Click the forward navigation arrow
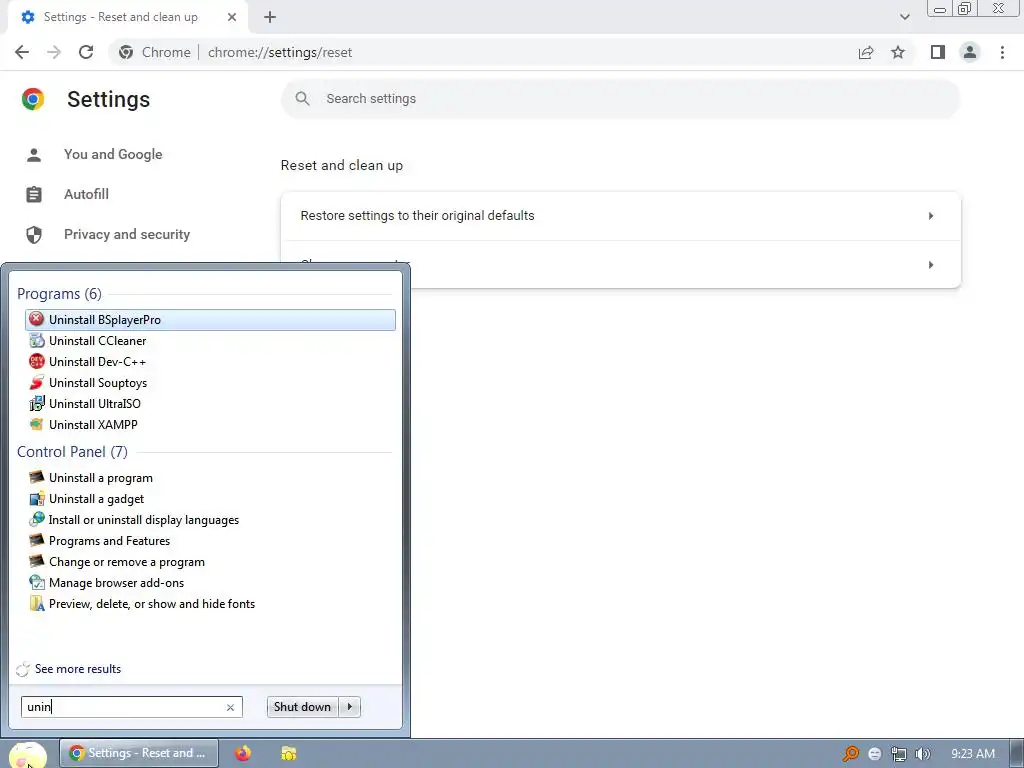The width and height of the screenshot is (1024, 768). pos(54,52)
